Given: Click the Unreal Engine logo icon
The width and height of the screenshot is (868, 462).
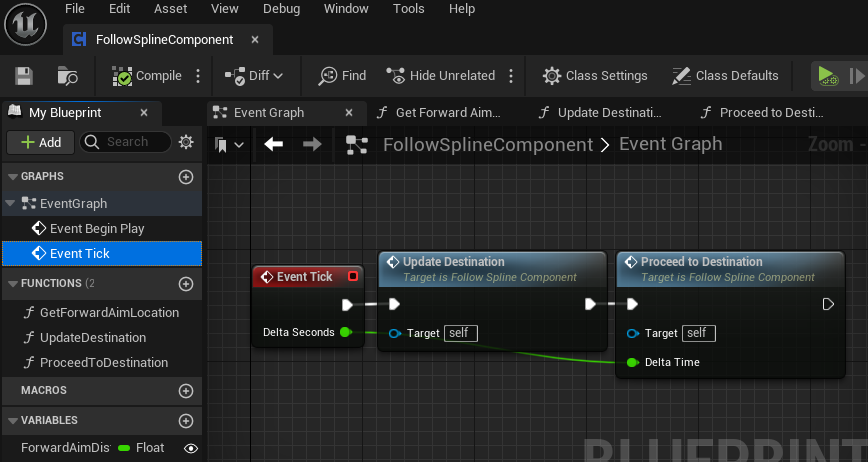Looking at the screenshot, I should (25, 24).
